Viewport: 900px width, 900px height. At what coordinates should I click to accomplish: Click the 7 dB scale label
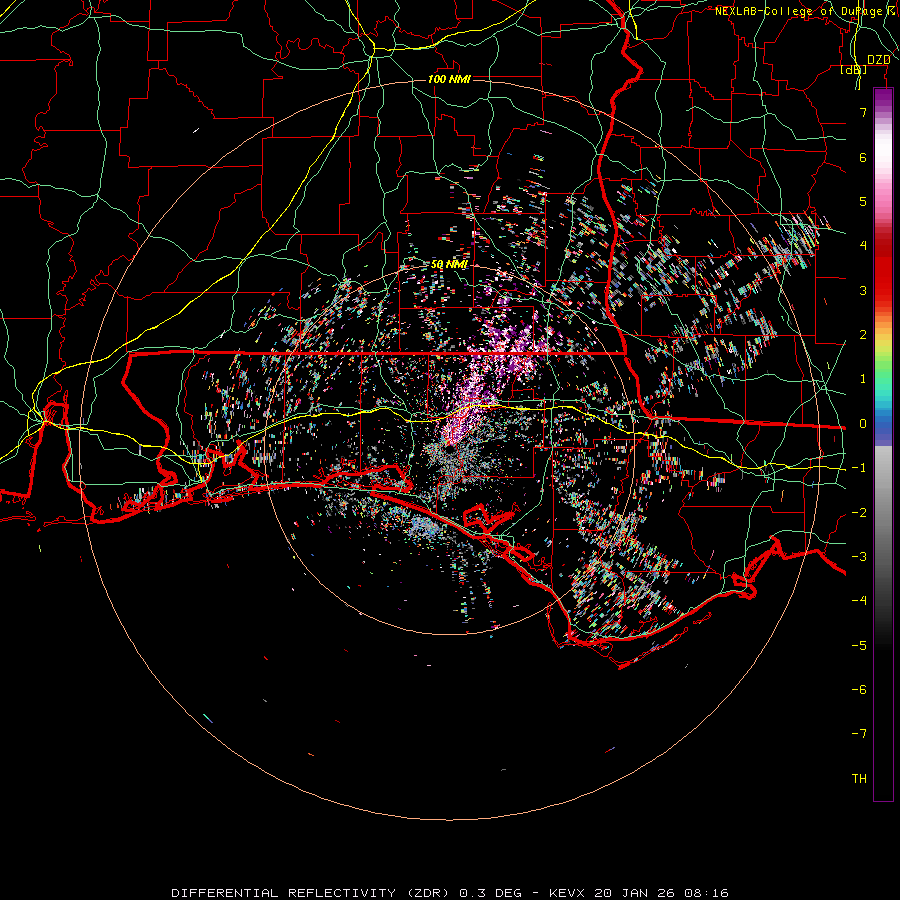point(863,113)
